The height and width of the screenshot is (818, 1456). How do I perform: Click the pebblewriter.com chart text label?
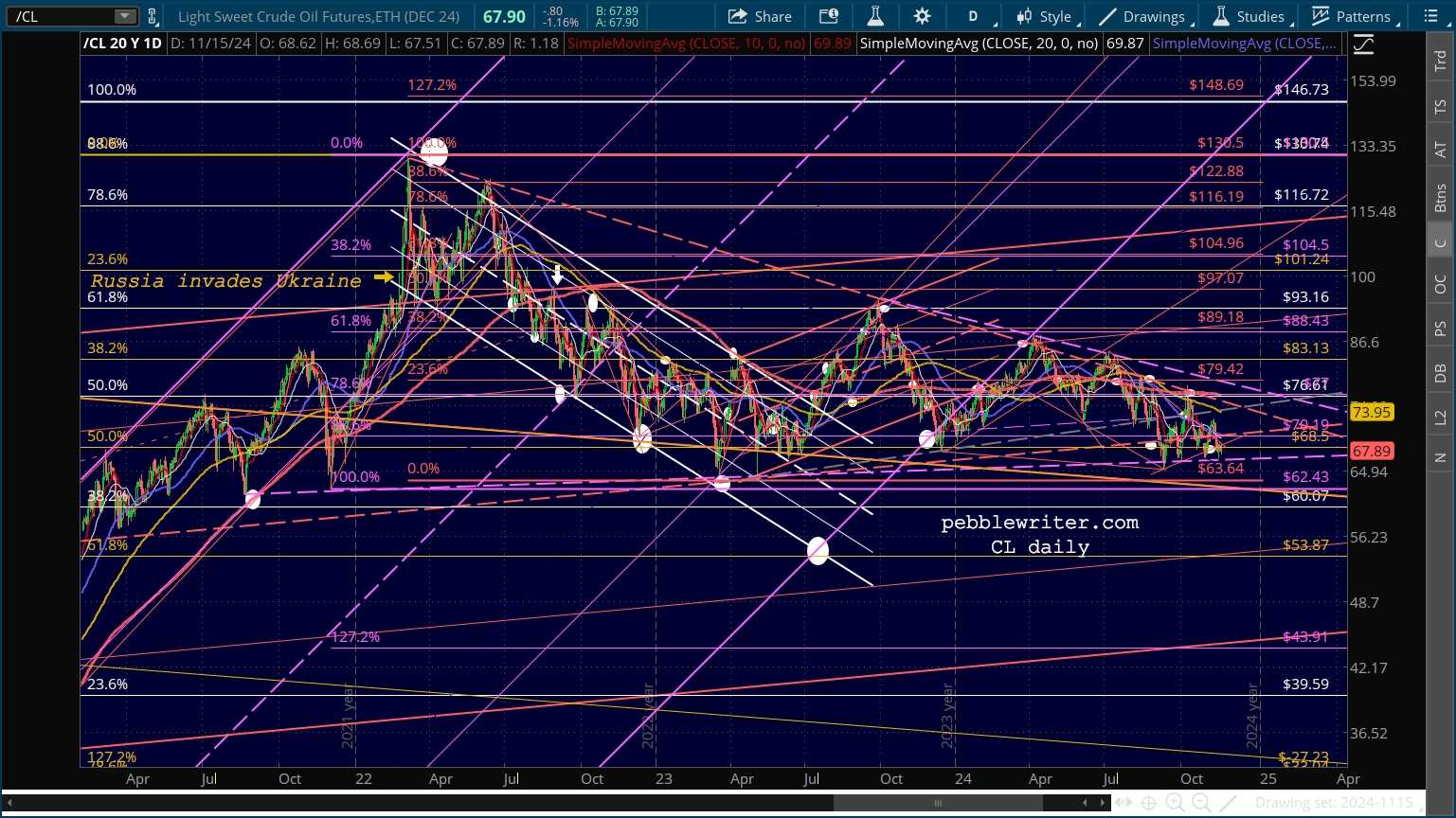tap(1040, 523)
